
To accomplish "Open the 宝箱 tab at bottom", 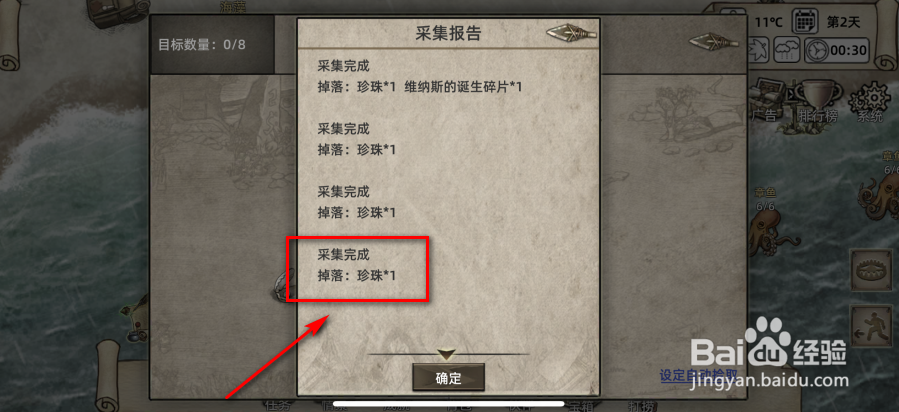I will click(x=581, y=406).
